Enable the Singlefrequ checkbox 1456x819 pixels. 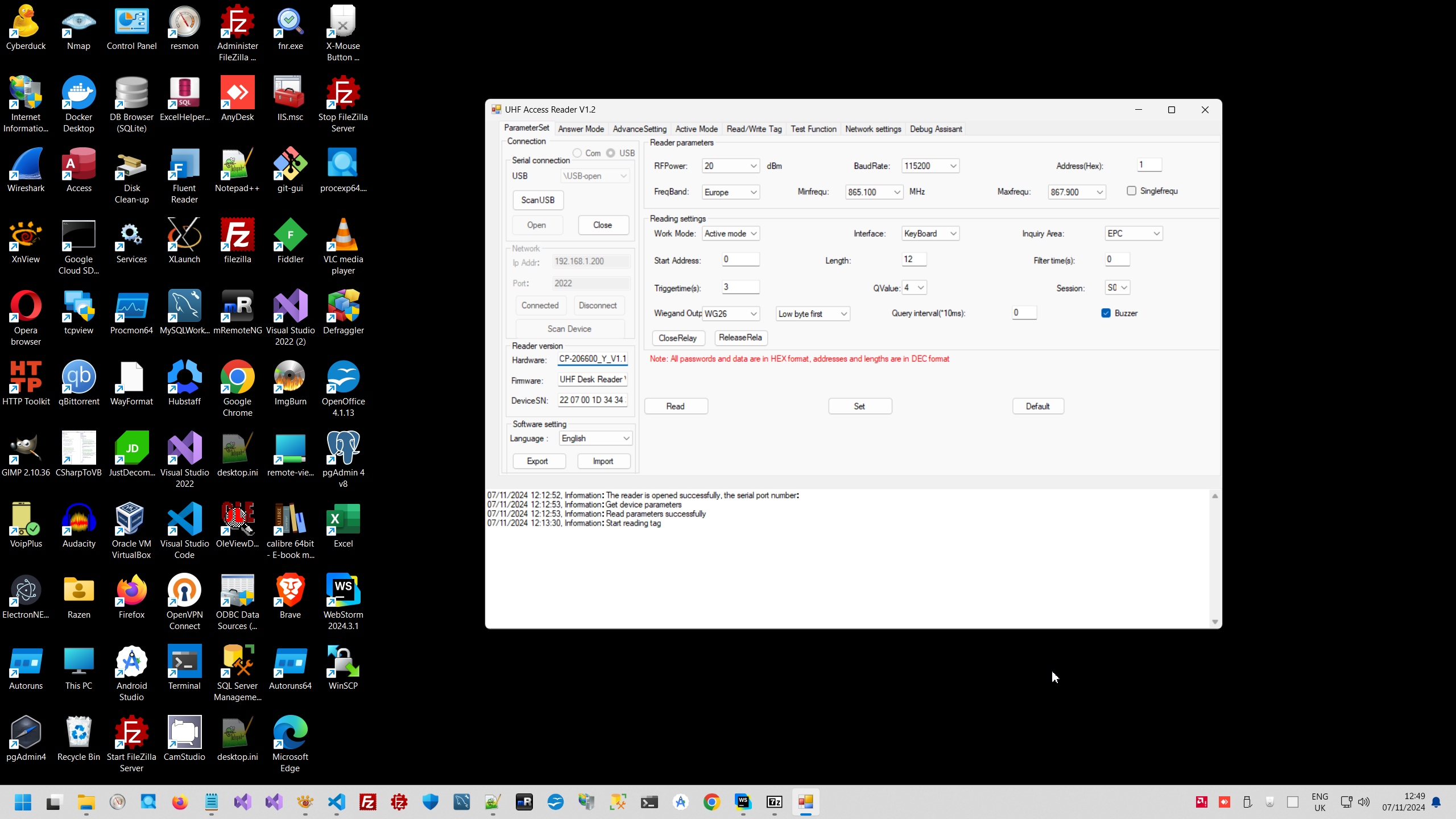1131,191
